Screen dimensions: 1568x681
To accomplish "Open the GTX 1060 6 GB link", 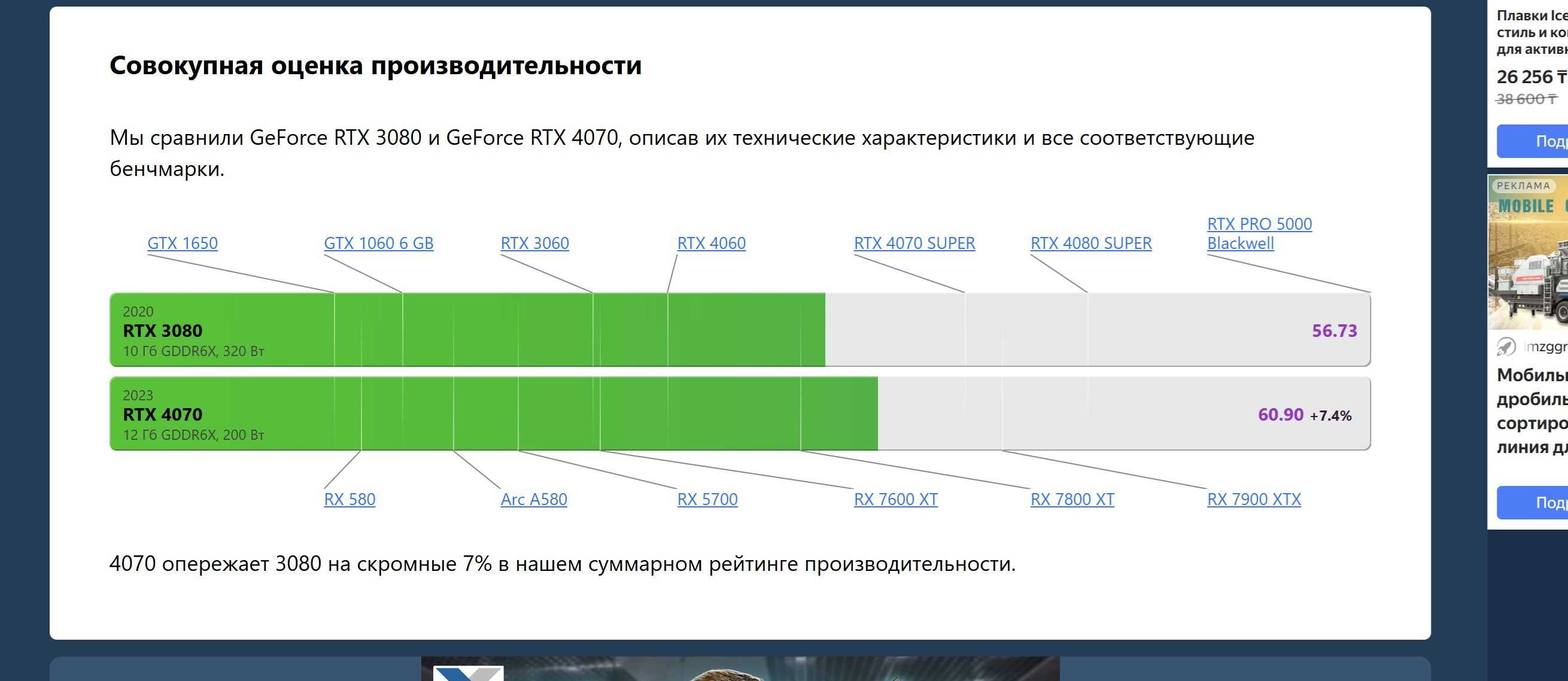I will click(x=379, y=243).
